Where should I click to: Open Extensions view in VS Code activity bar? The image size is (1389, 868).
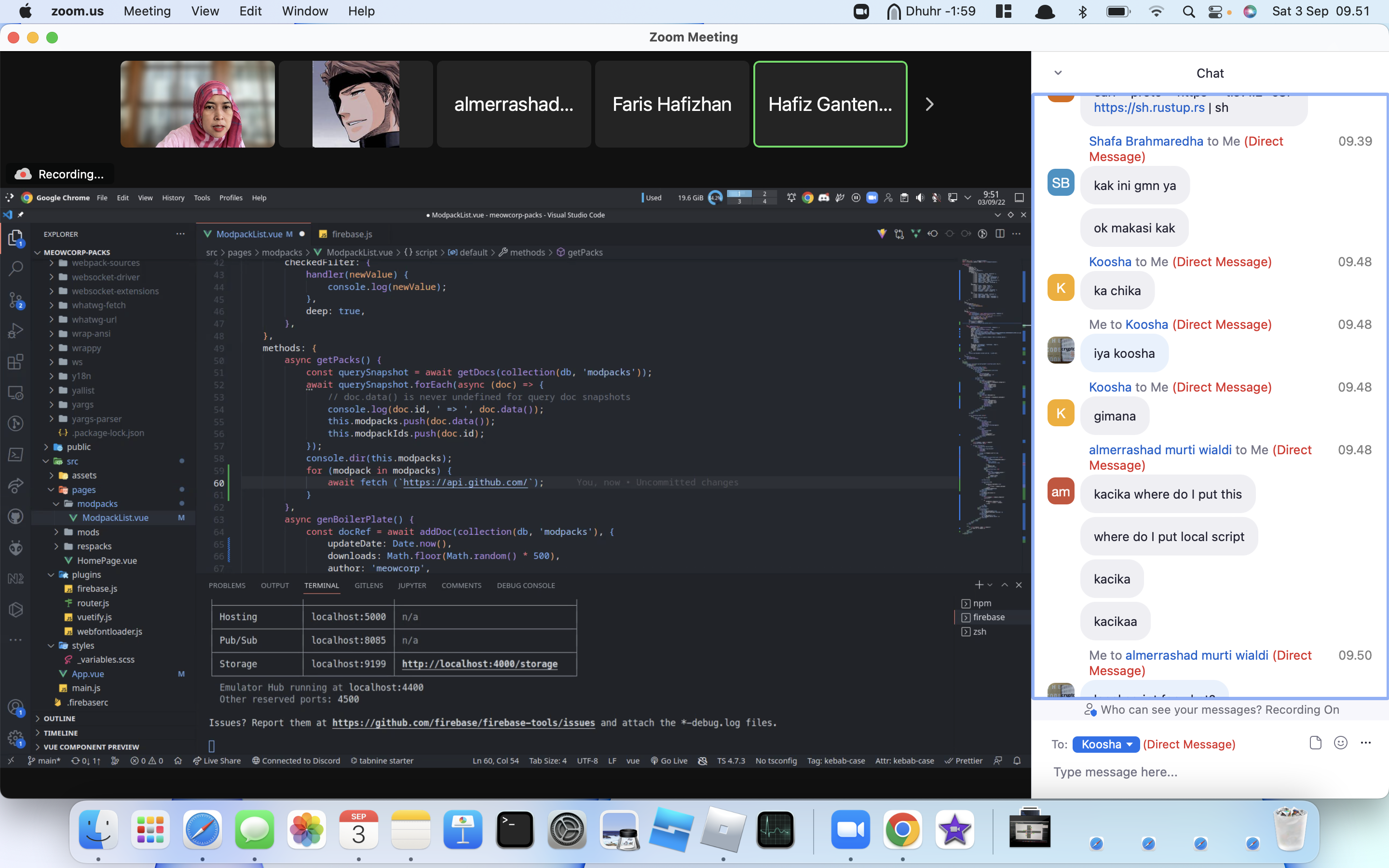point(16,362)
